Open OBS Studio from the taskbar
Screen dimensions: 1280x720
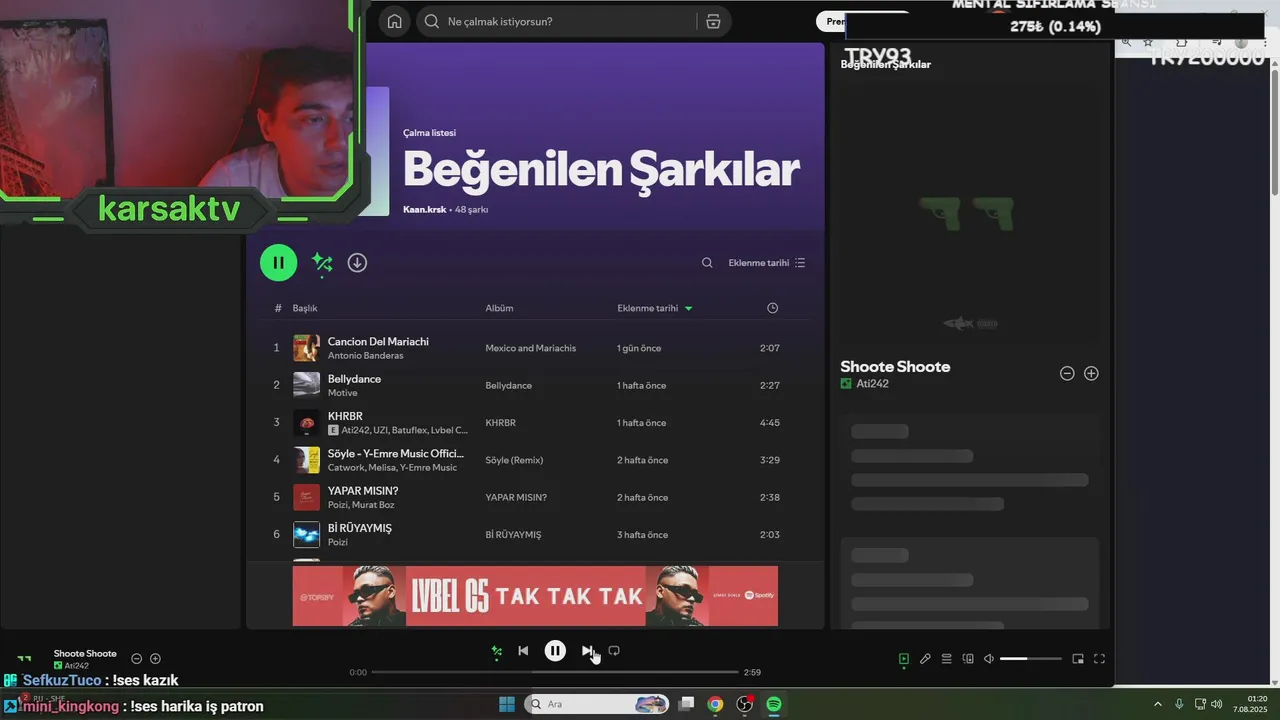click(x=745, y=704)
